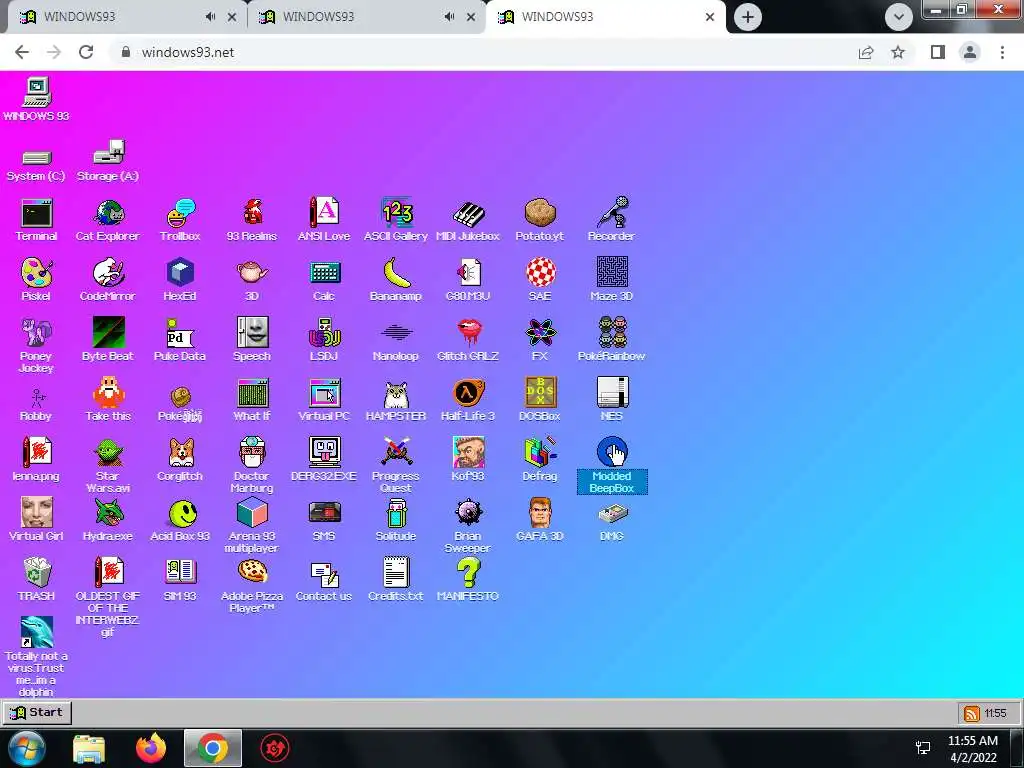Image resolution: width=1024 pixels, height=768 pixels.
Task: Open the Take this icon
Action: (x=108, y=393)
